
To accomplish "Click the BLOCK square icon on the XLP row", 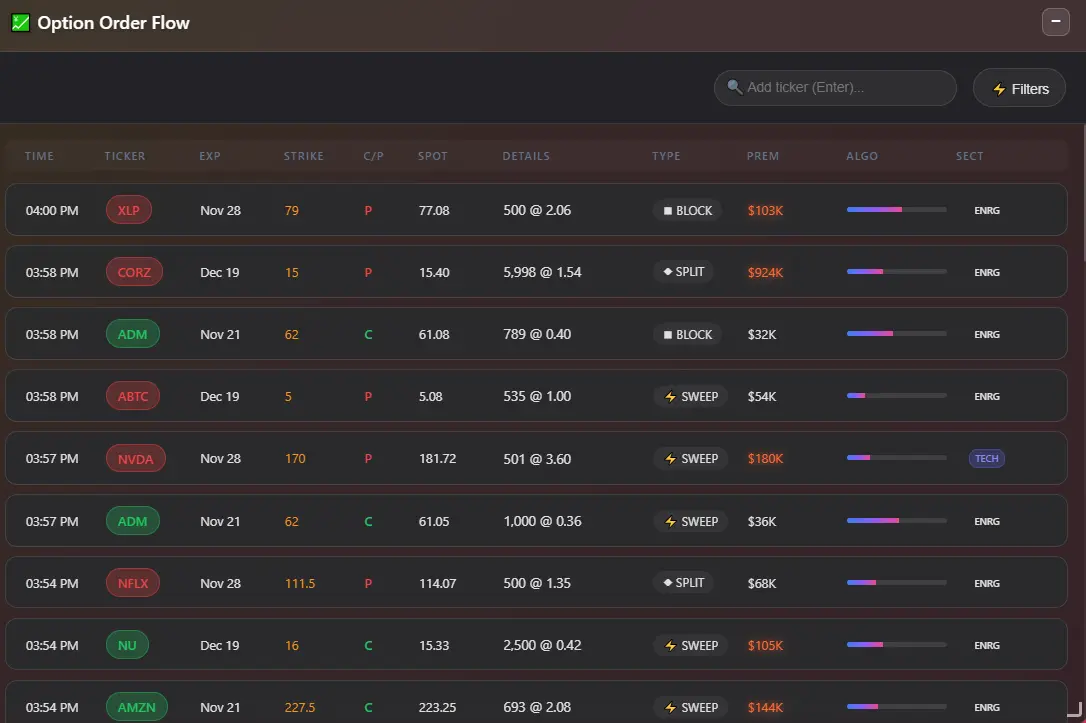I will point(670,210).
